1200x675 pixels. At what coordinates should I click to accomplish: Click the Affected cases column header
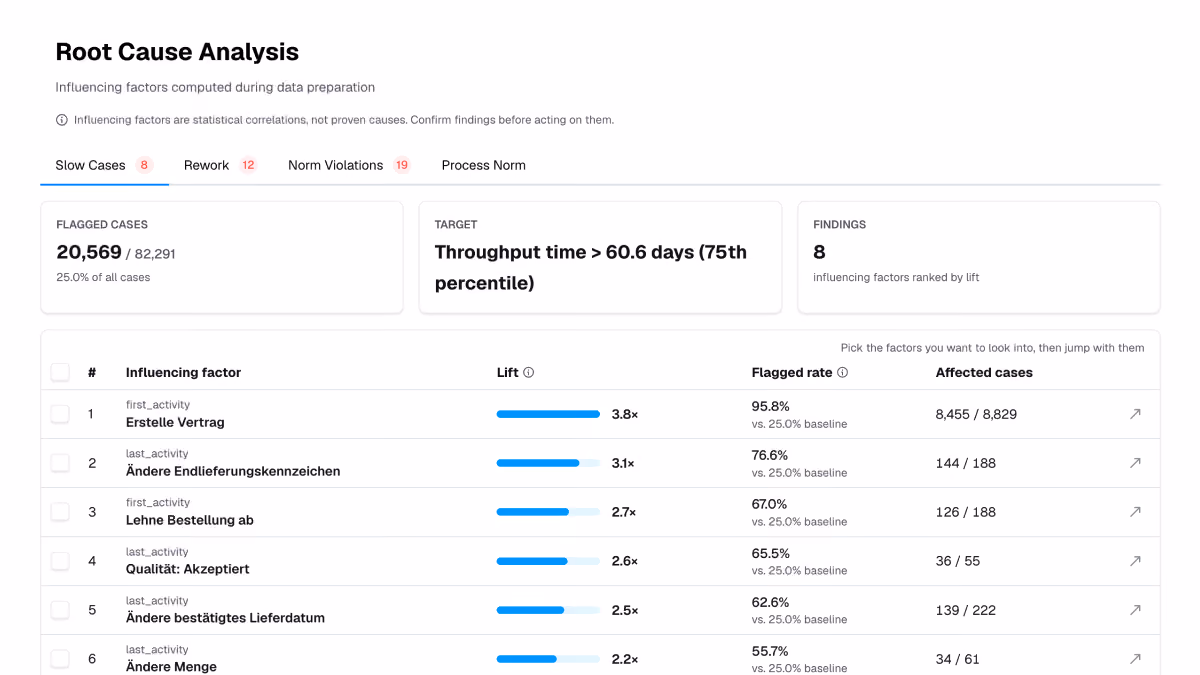(x=984, y=373)
